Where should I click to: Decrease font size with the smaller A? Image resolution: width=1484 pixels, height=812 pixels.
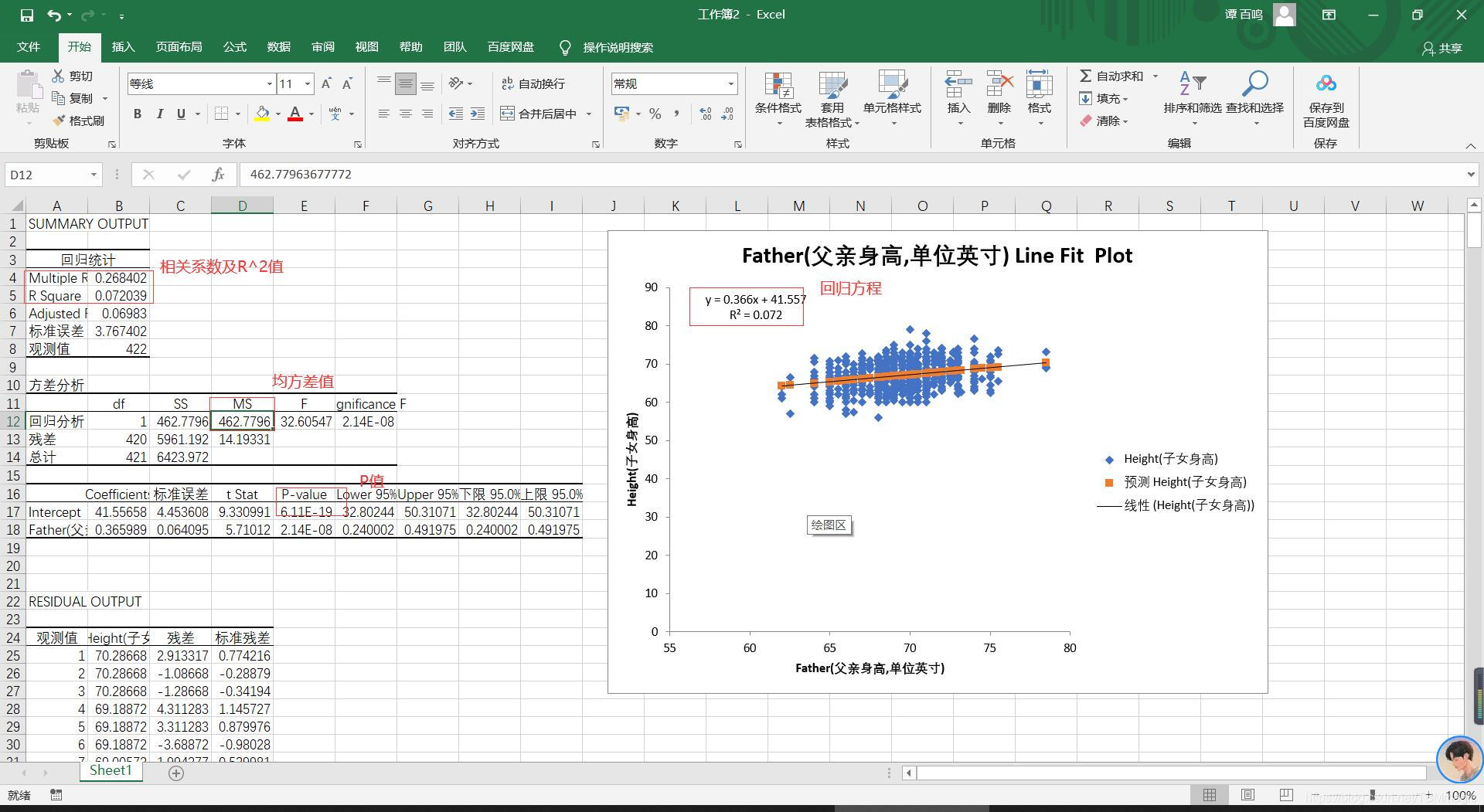point(347,83)
